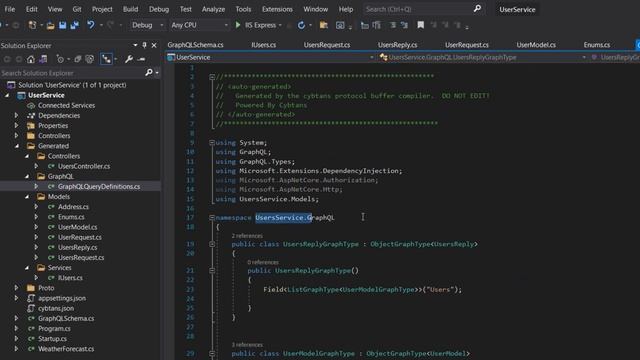Click the comment out lines icon
The width and height of the screenshot is (640, 360).
coord(393,25)
